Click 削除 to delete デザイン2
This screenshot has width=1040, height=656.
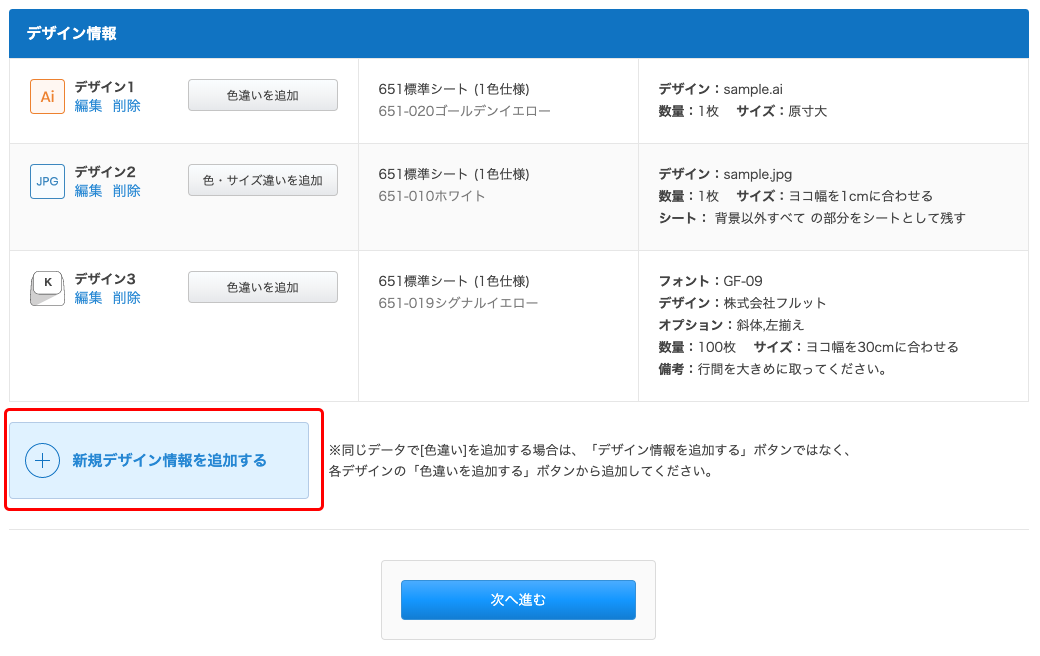125,190
